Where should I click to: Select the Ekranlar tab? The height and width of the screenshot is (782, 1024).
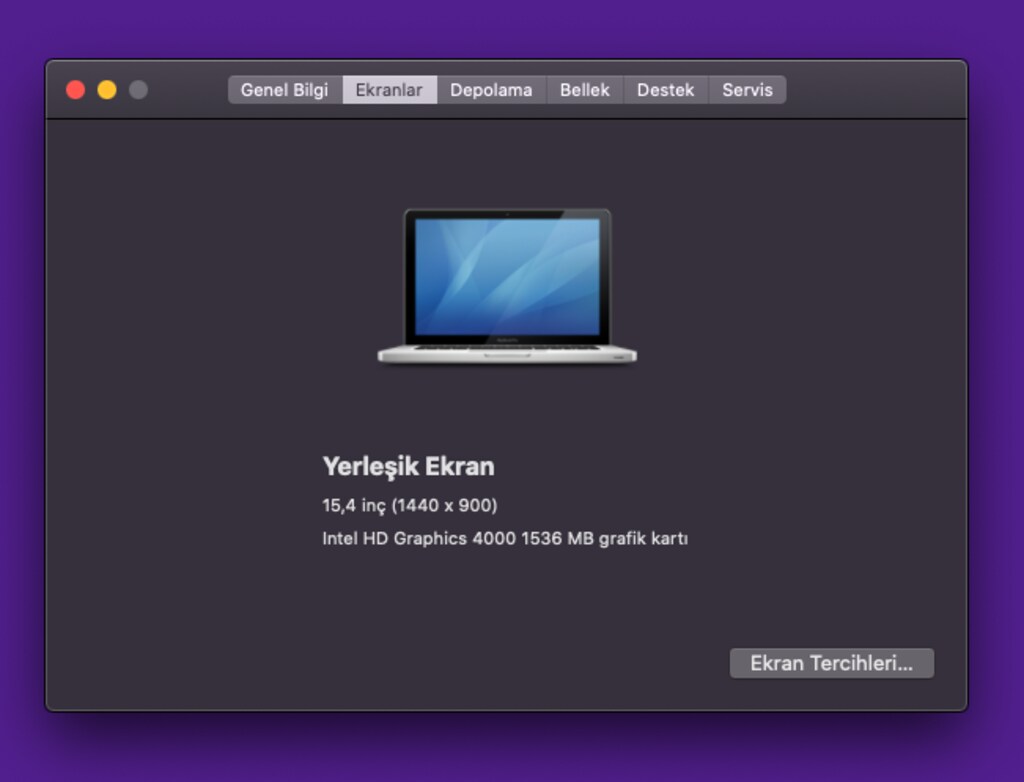(x=389, y=90)
